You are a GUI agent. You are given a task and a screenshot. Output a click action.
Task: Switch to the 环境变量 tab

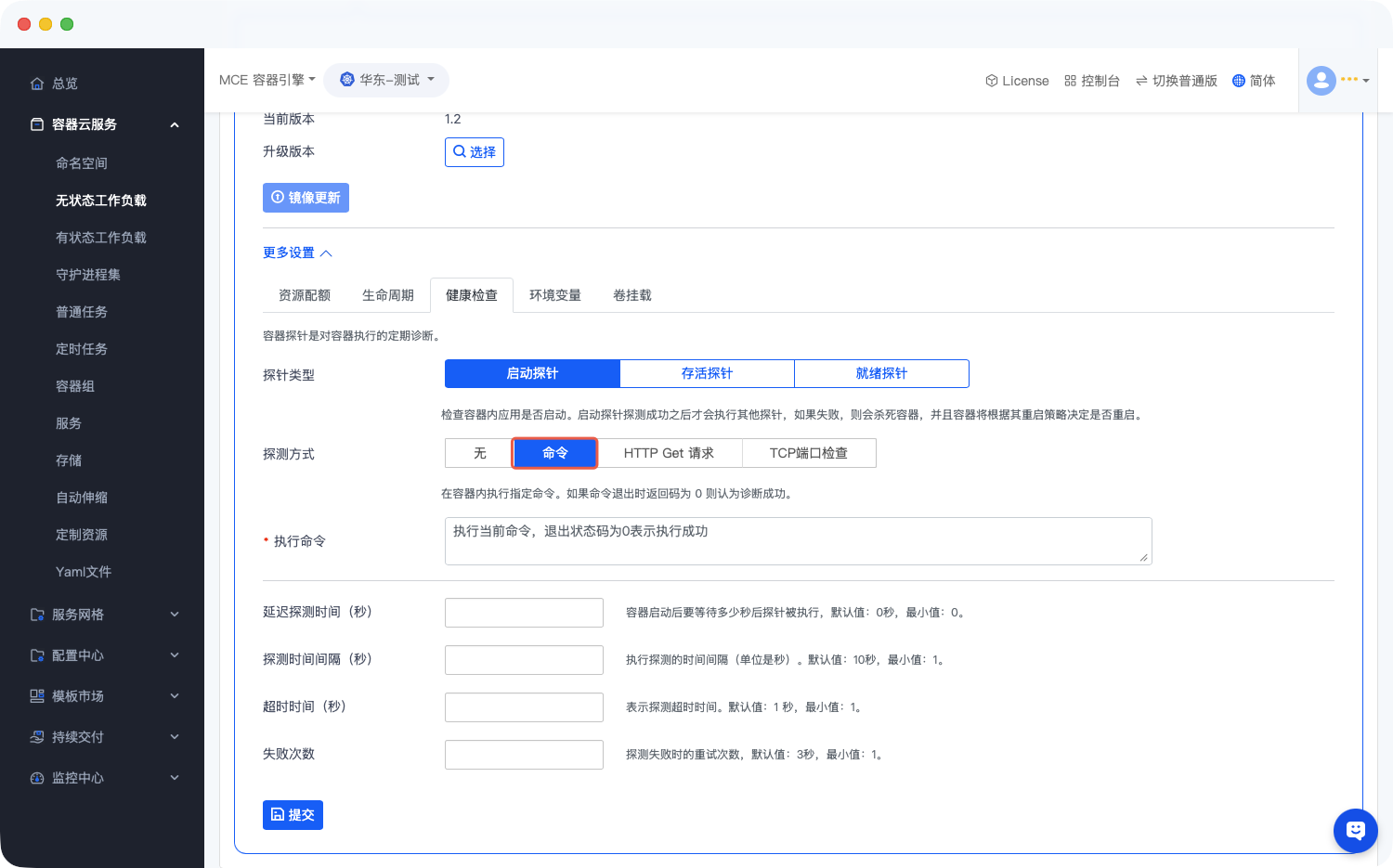[x=554, y=295]
